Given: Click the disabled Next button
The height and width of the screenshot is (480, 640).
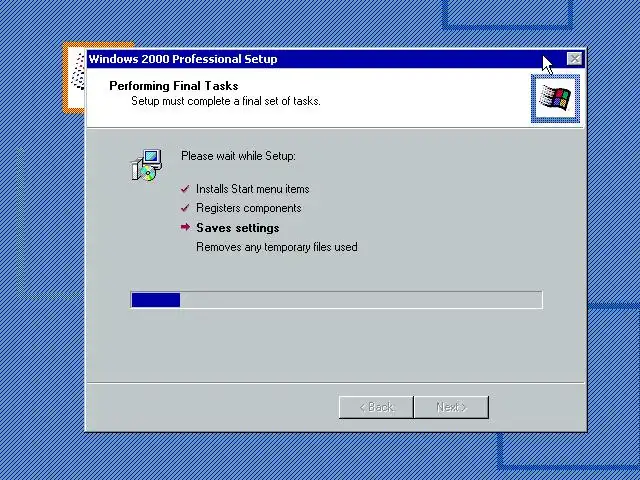Looking at the screenshot, I should pyautogui.click(x=451, y=407).
